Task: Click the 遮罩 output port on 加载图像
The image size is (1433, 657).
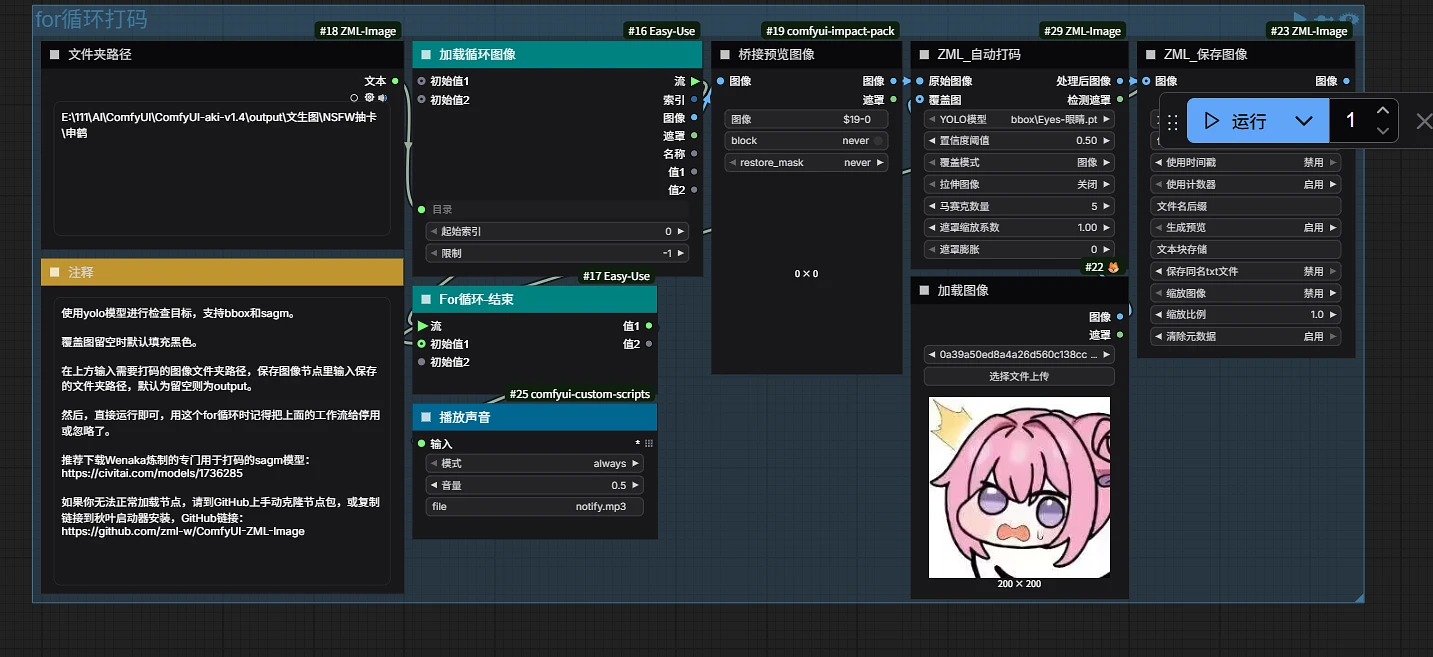Action: click(x=1120, y=335)
